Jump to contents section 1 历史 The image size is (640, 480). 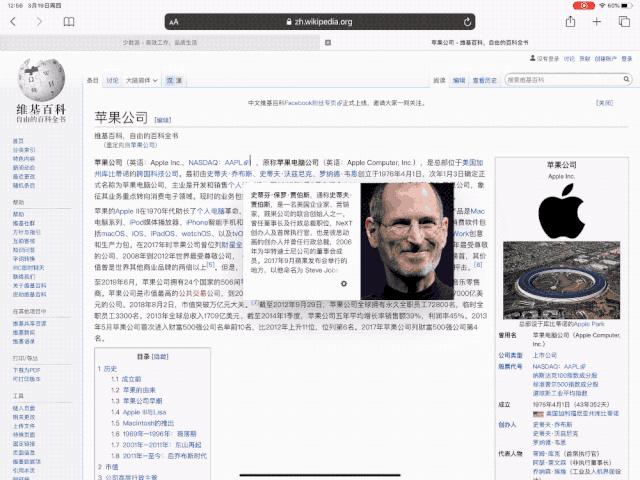107,369
